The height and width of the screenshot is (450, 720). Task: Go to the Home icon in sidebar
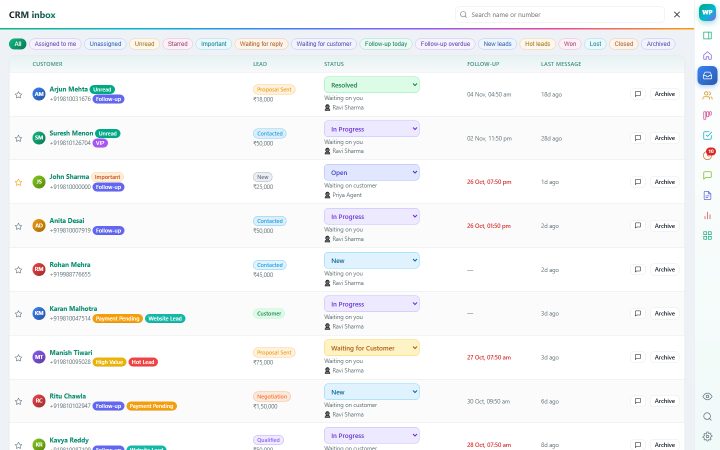click(707, 56)
